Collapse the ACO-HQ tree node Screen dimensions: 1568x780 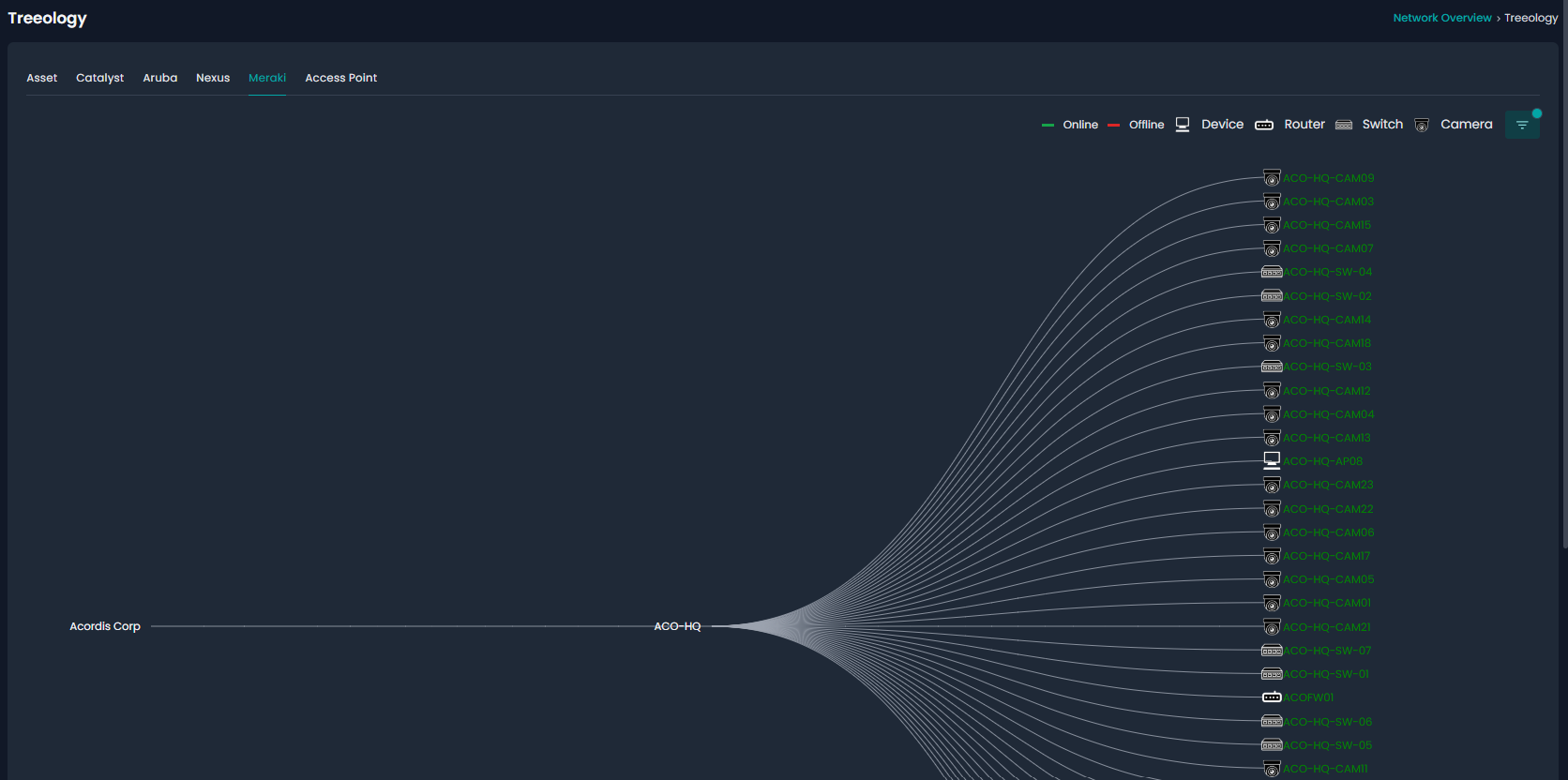tap(677, 626)
